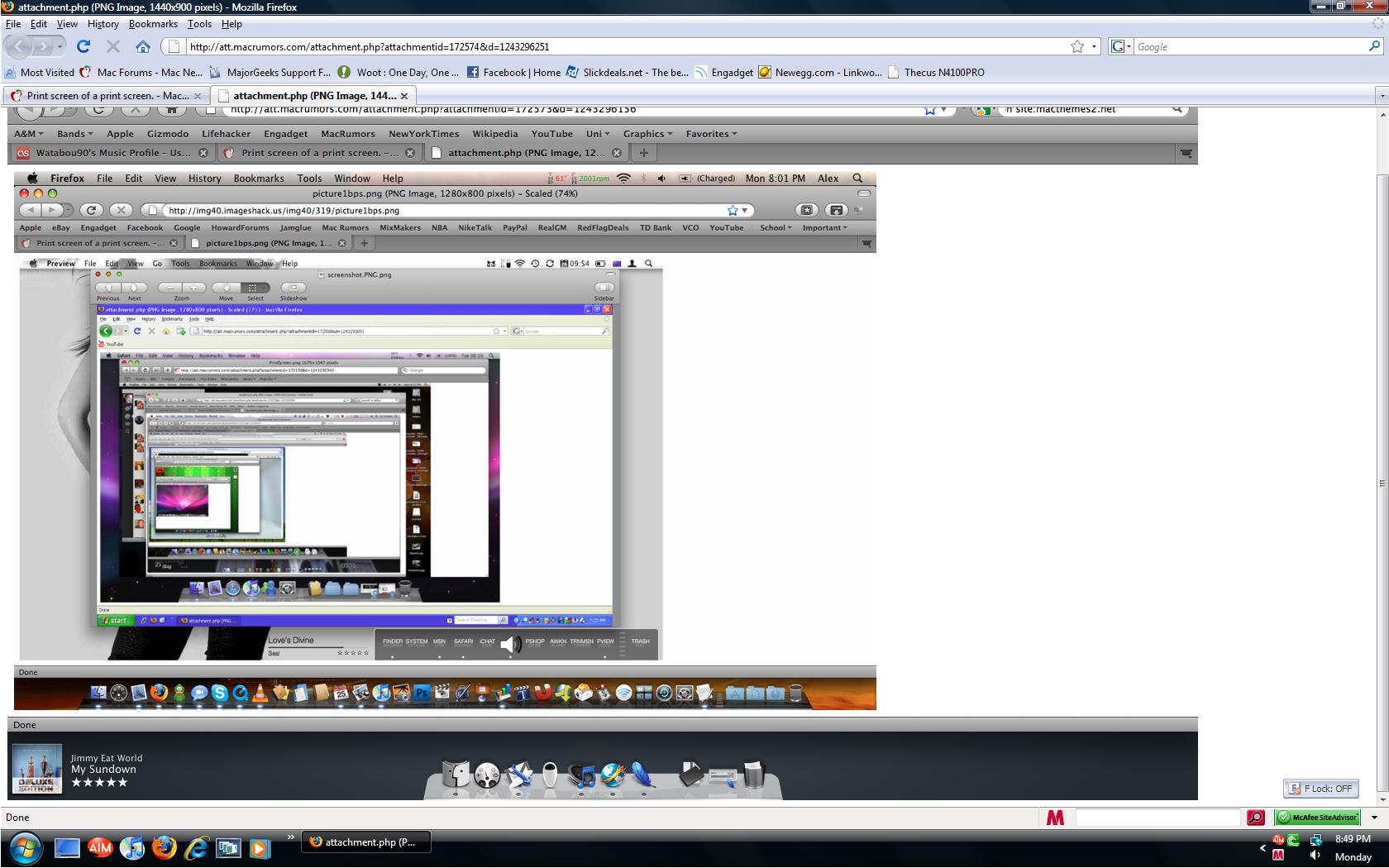
Task: Open the Slickdeals.net bookmark
Action: pos(628,73)
